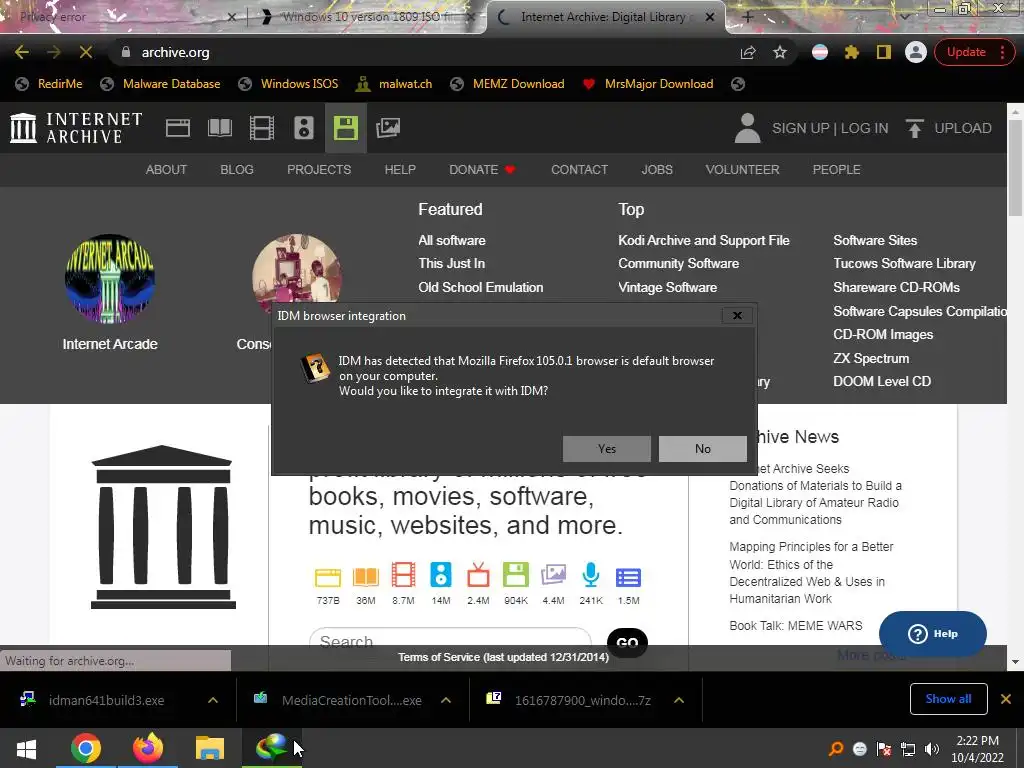Open the Web section icon in Internet Archive header

tap(178, 128)
